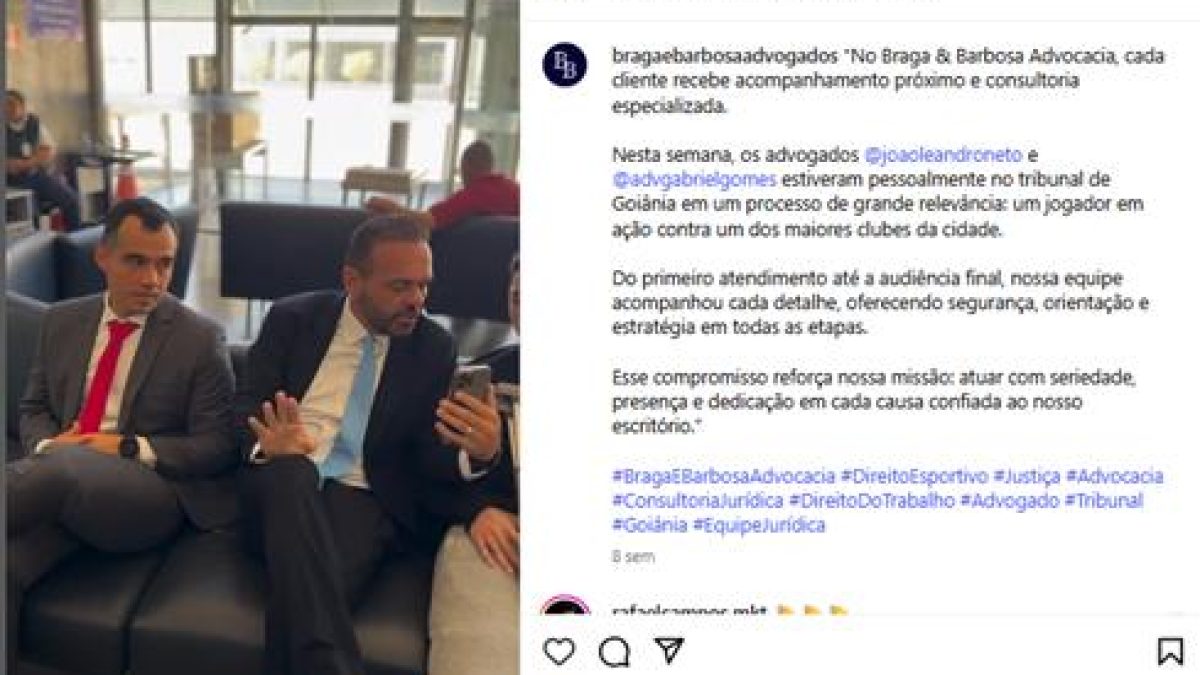This screenshot has height=675, width=1200.
Task: Open the #BragaEBarbosaAdvocacia hashtag
Action: tap(723, 476)
